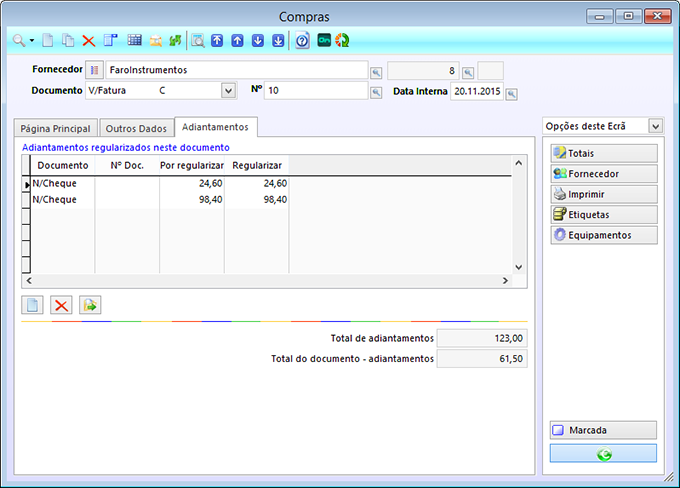Switch to Outros Dados tab
680x488 pixels.
pyautogui.click(x=136, y=128)
